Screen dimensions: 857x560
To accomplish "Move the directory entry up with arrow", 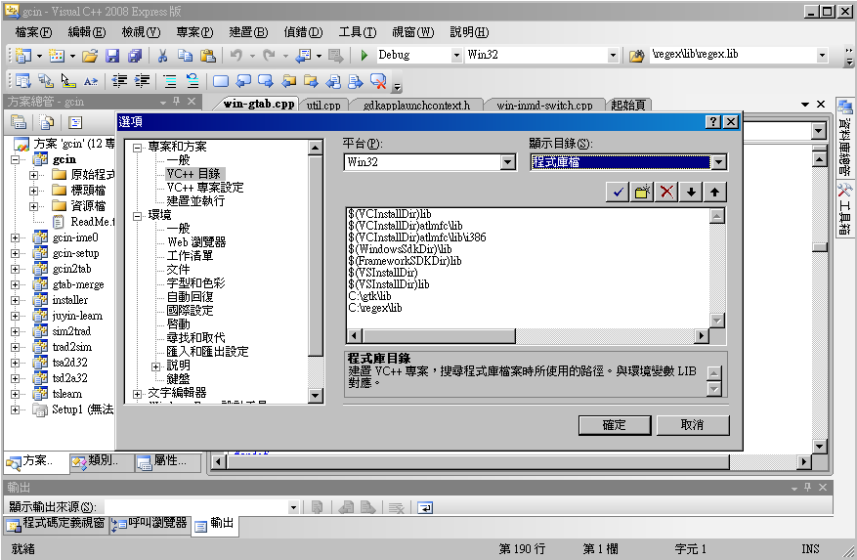I will (714, 191).
